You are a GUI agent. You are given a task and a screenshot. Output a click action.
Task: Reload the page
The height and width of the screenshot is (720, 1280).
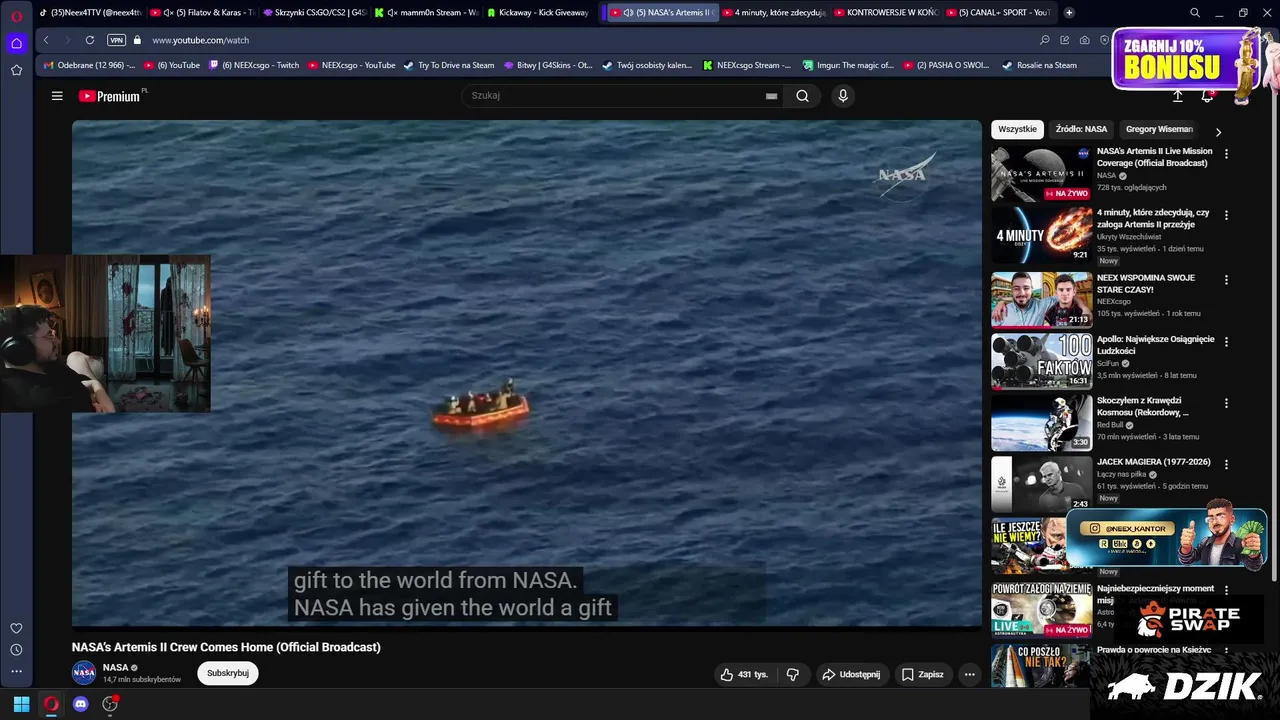[90, 40]
